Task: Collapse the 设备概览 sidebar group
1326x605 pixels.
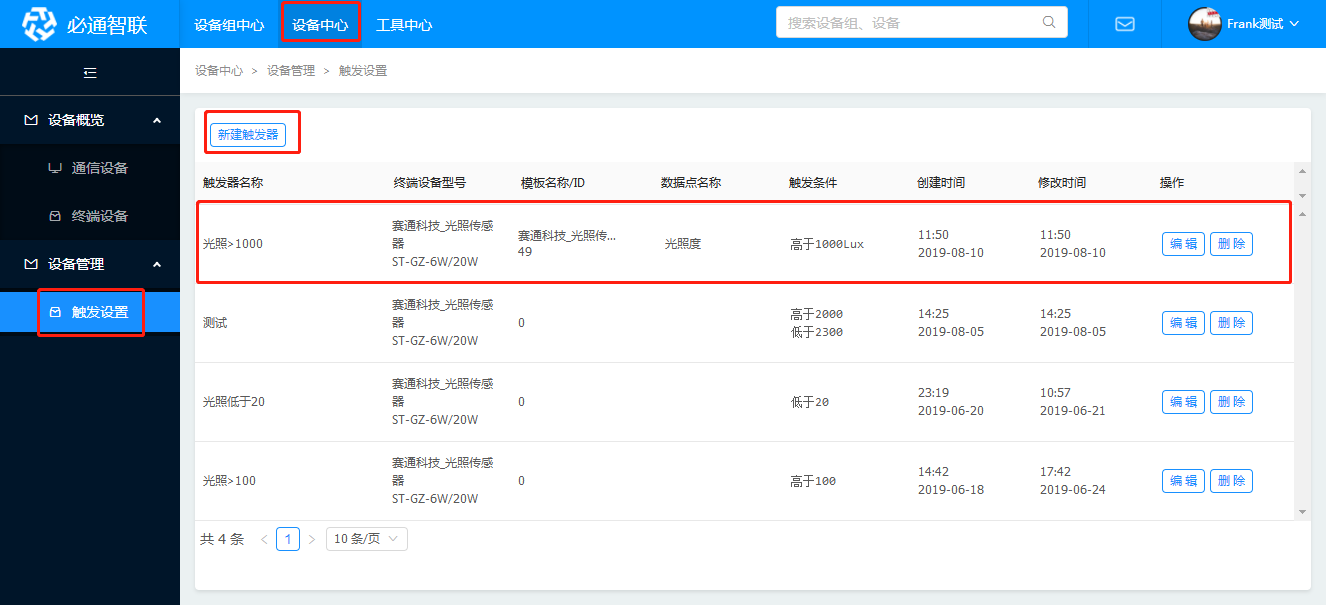Action: (156, 120)
